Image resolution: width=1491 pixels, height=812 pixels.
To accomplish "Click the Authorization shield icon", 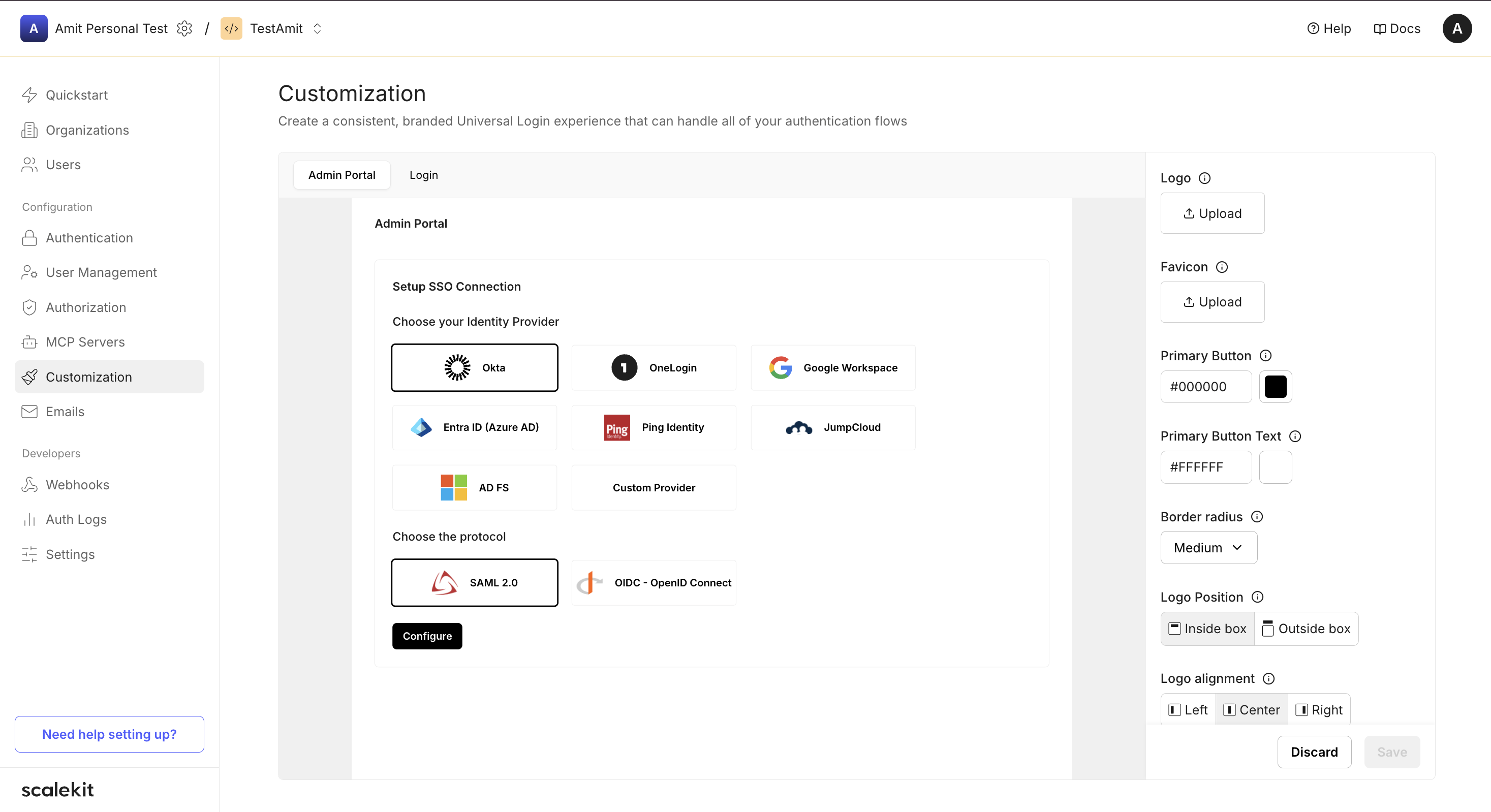I will tap(29, 307).
